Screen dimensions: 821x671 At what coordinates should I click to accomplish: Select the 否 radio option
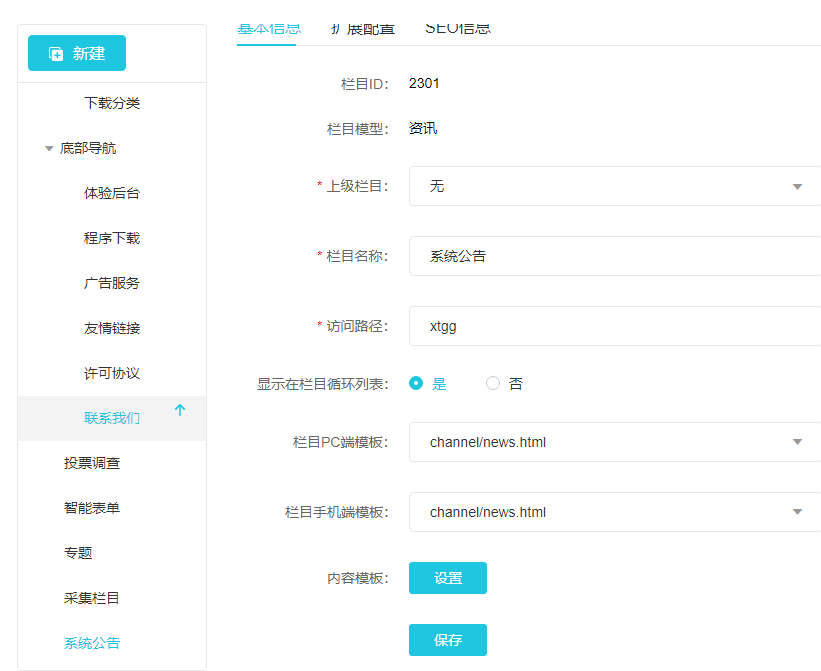point(493,383)
